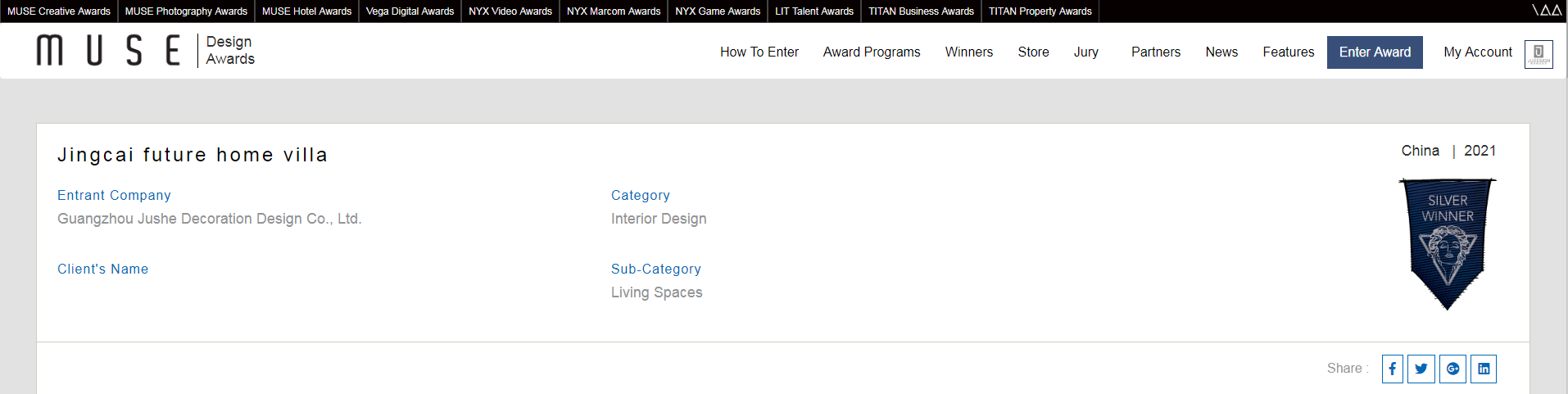Screen dimensions: 1568x394
Task: Open the Partners page
Action: coord(1155,52)
